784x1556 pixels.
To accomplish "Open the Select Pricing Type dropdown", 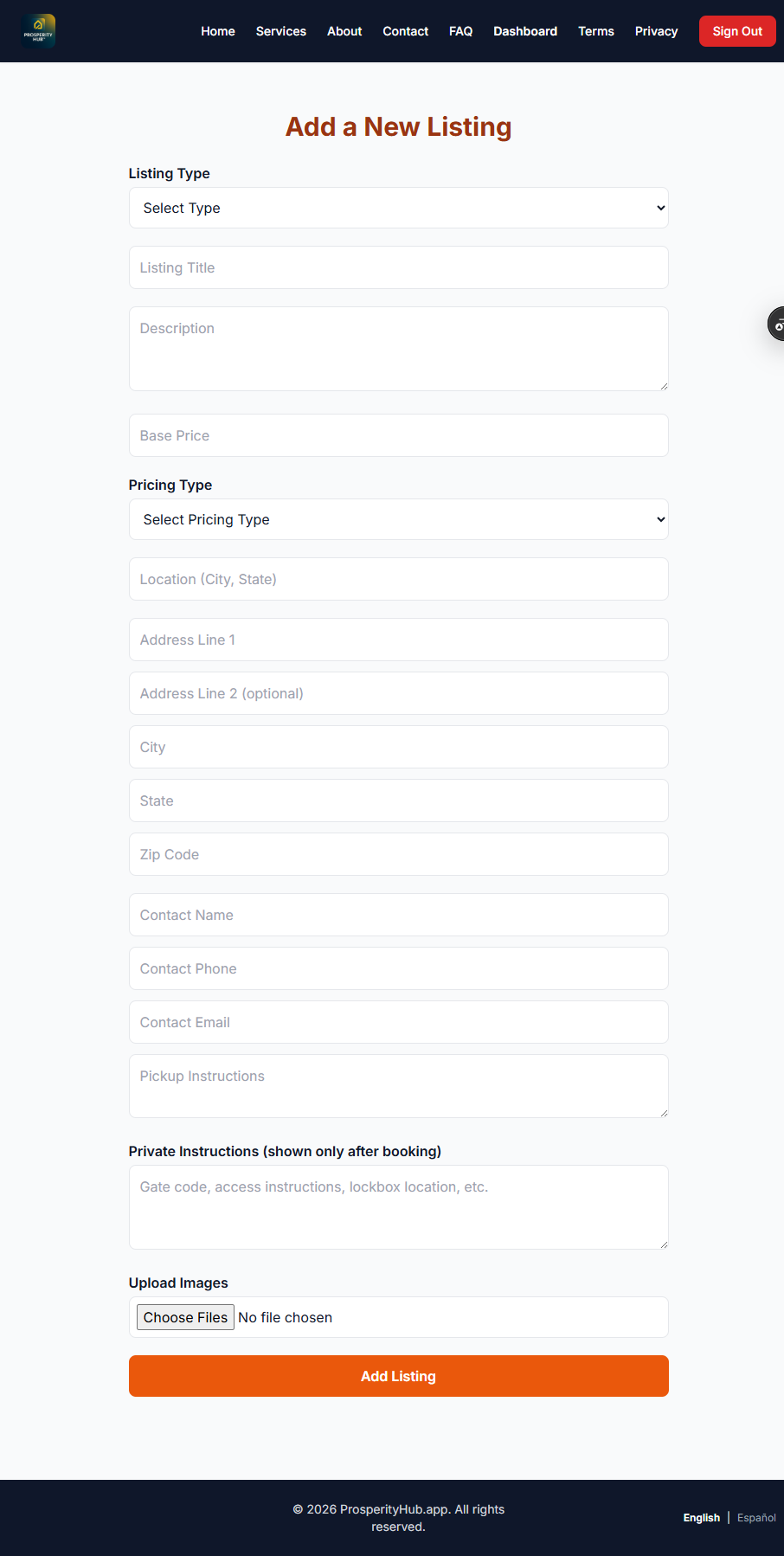I will pyautogui.click(x=398, y=519).
